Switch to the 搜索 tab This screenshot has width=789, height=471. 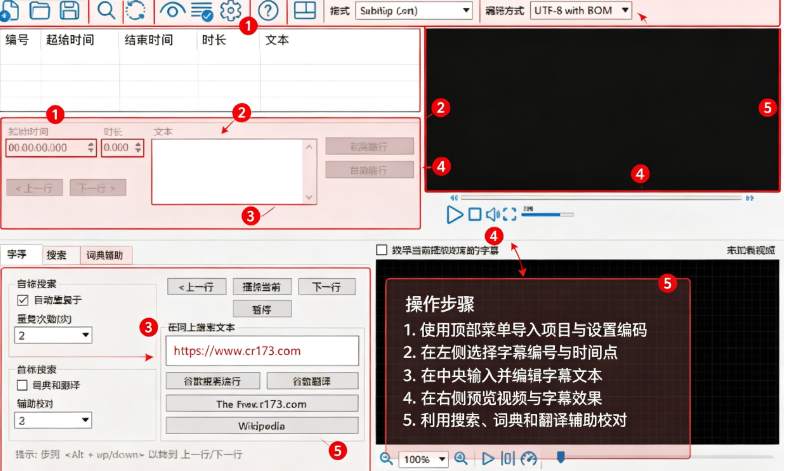click(x=56, y=255)
